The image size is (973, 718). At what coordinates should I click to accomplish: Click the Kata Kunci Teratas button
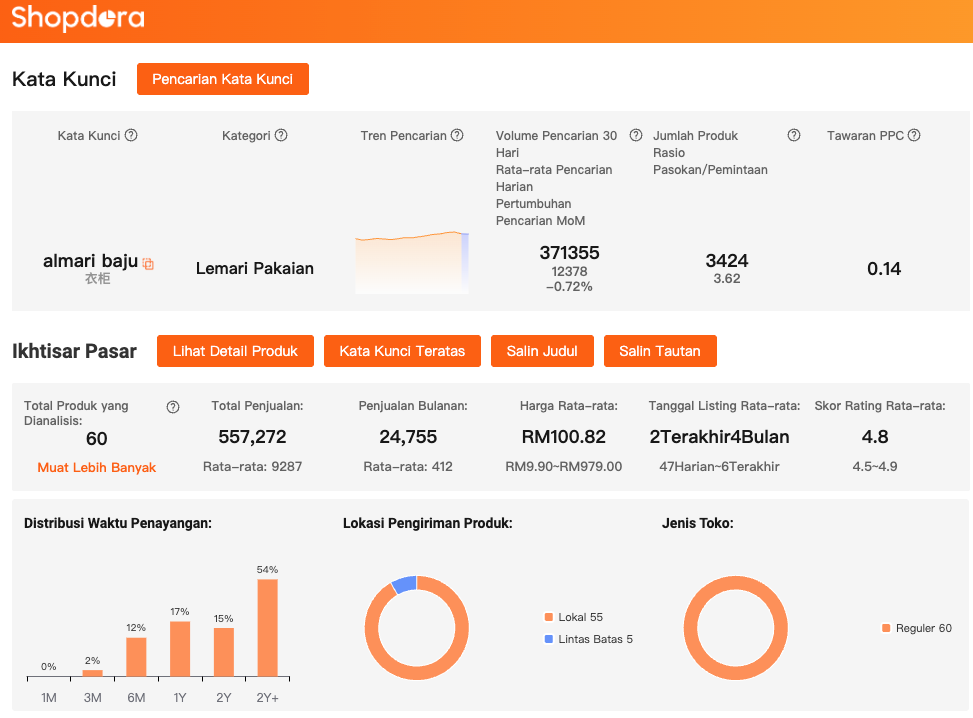[402, 351]
